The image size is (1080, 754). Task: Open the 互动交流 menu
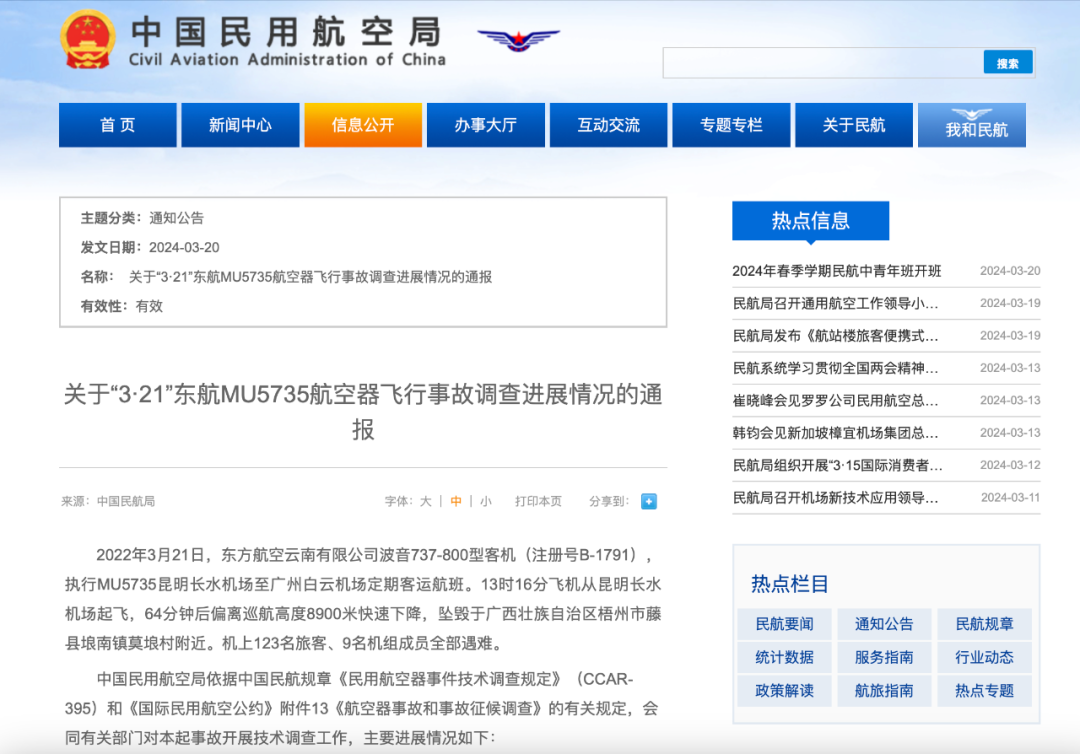[608, 124]
